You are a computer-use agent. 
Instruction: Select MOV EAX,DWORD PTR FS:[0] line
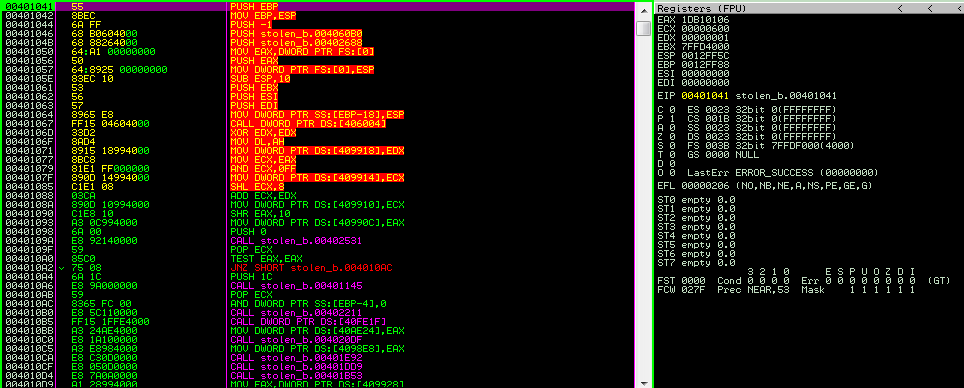tap(302, 52)
